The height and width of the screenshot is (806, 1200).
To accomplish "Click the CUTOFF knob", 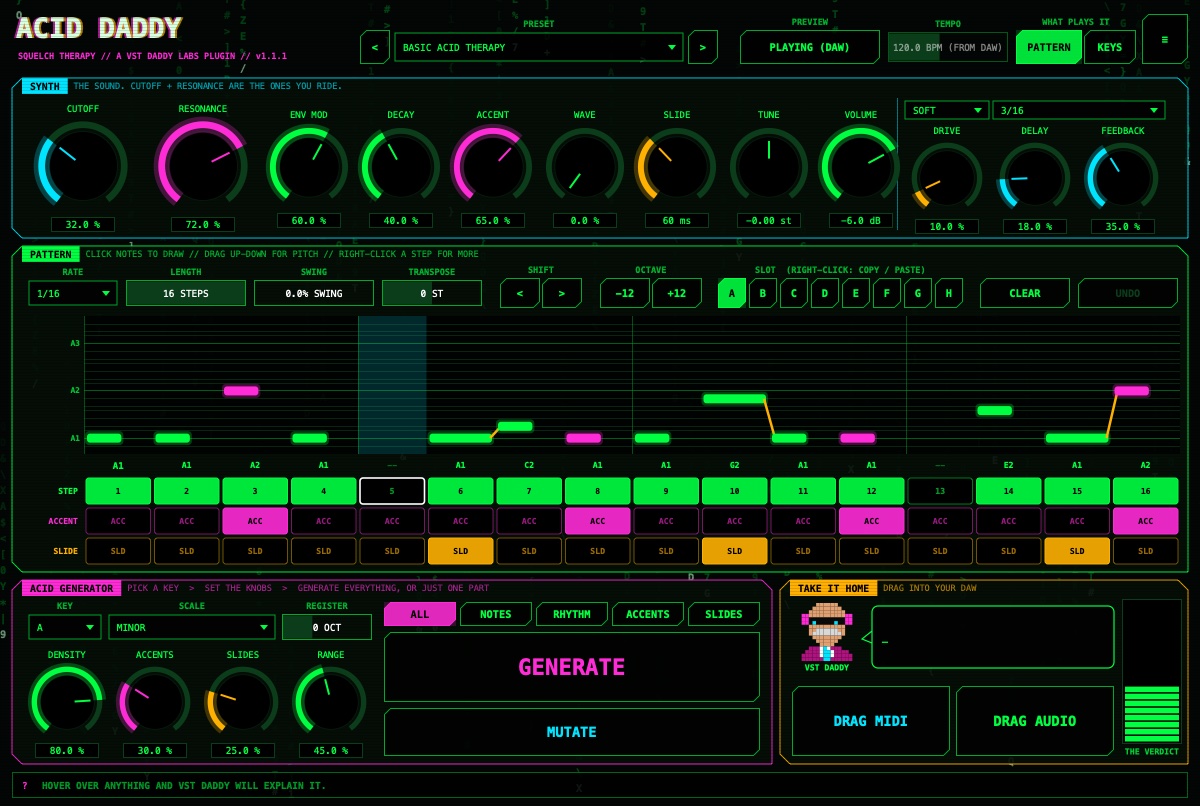I will coord(81,166).
